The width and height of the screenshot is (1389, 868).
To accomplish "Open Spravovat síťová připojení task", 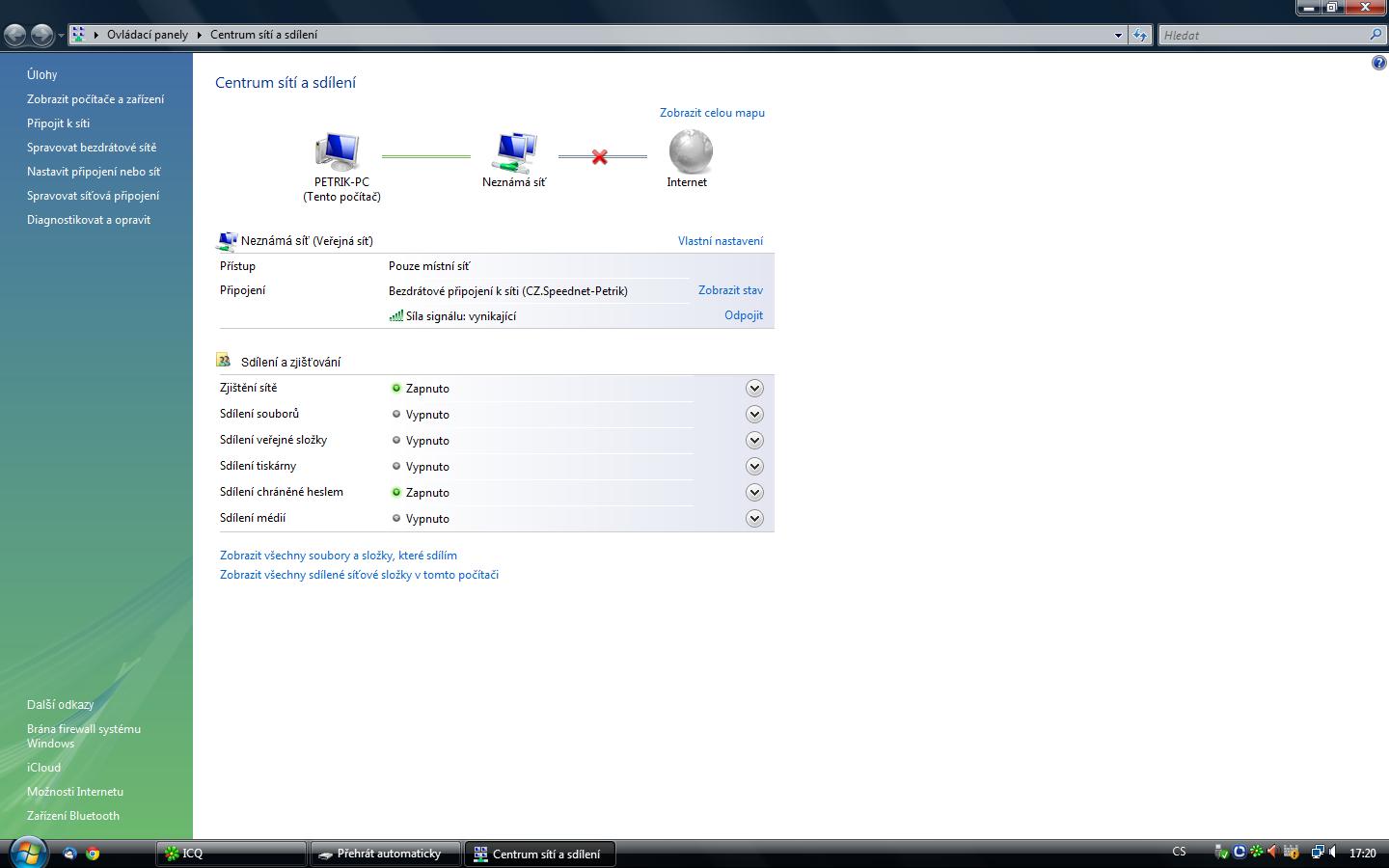I will pyautogui.click(x=93, y=196).
